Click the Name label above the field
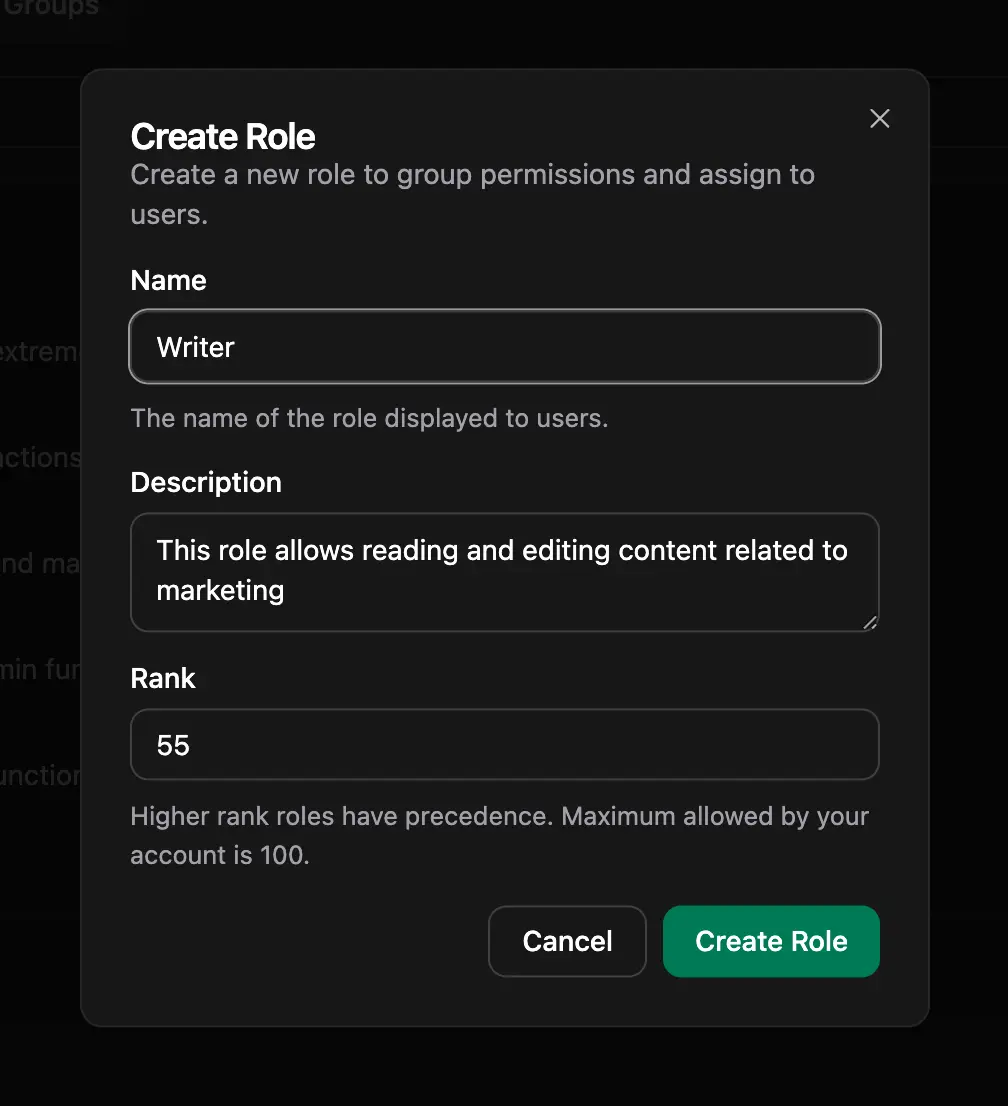Image resolution: width=1008 pixels, height=1106 pixels. tap(168, 280)
